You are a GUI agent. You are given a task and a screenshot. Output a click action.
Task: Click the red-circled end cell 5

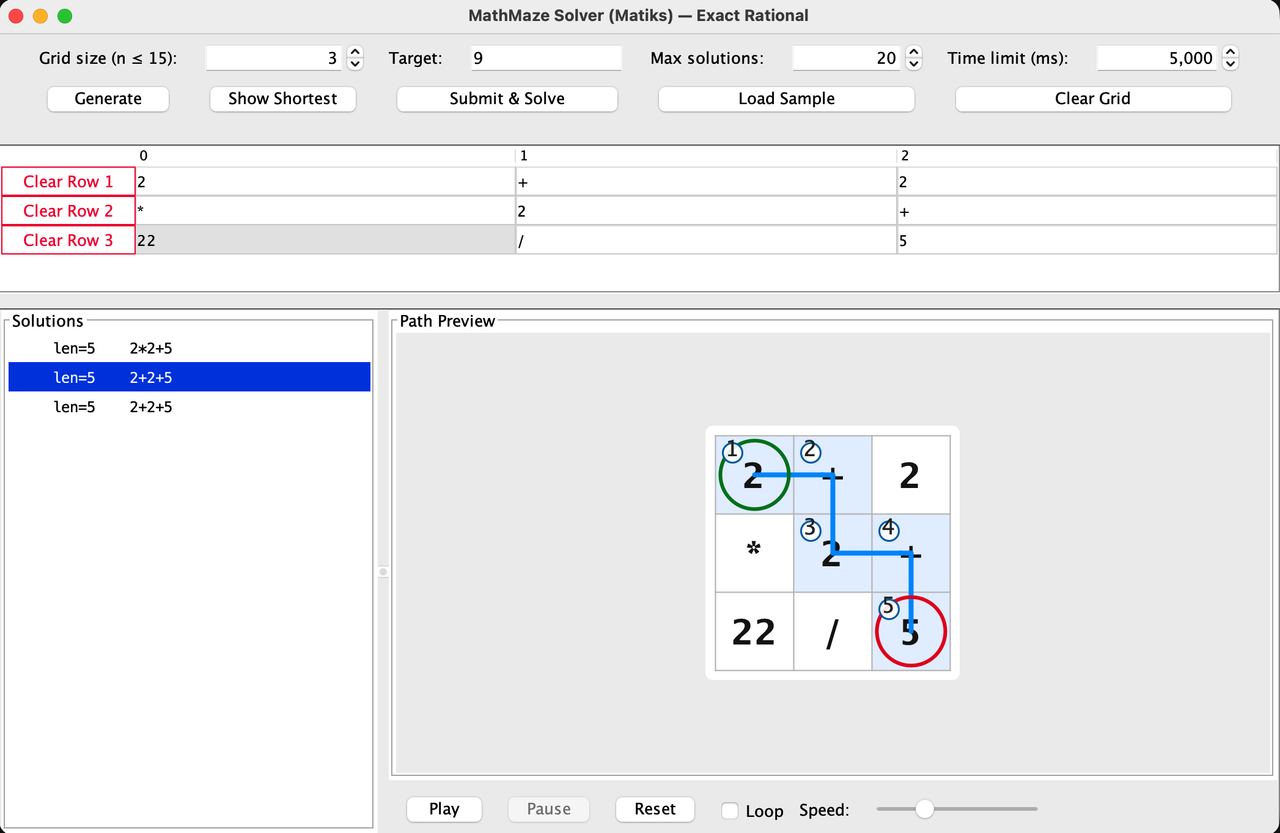click(x=910, y=632)
